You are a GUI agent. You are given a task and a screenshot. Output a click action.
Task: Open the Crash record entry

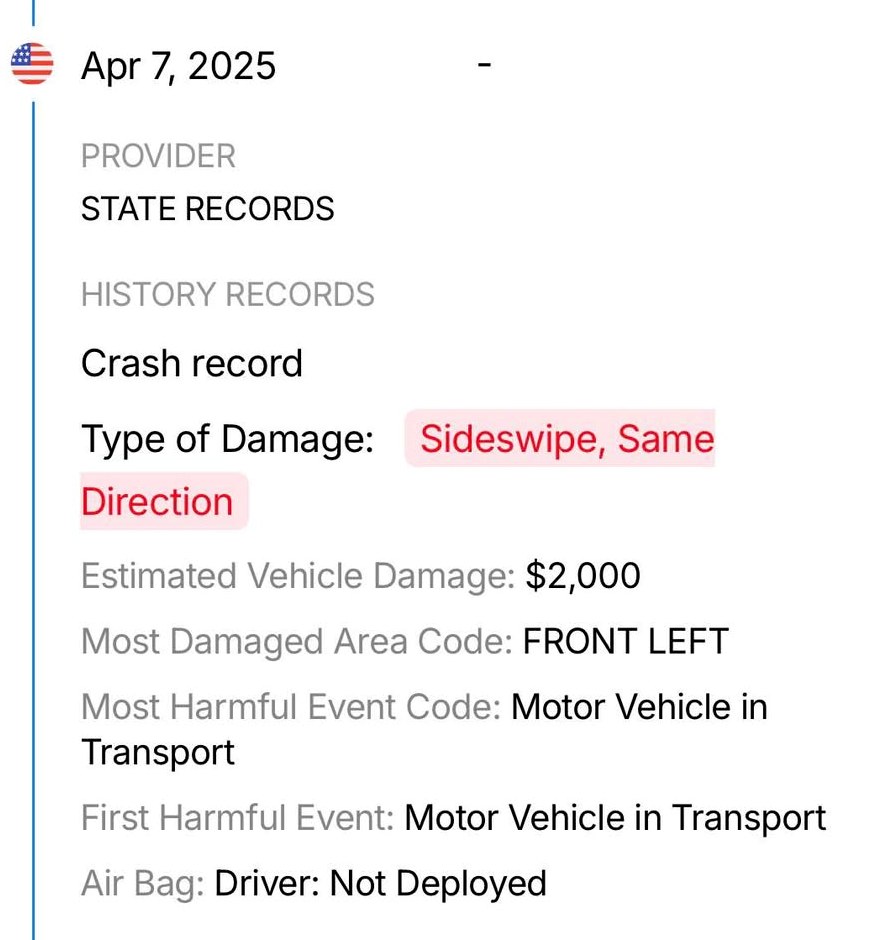[x=192, y=363]
